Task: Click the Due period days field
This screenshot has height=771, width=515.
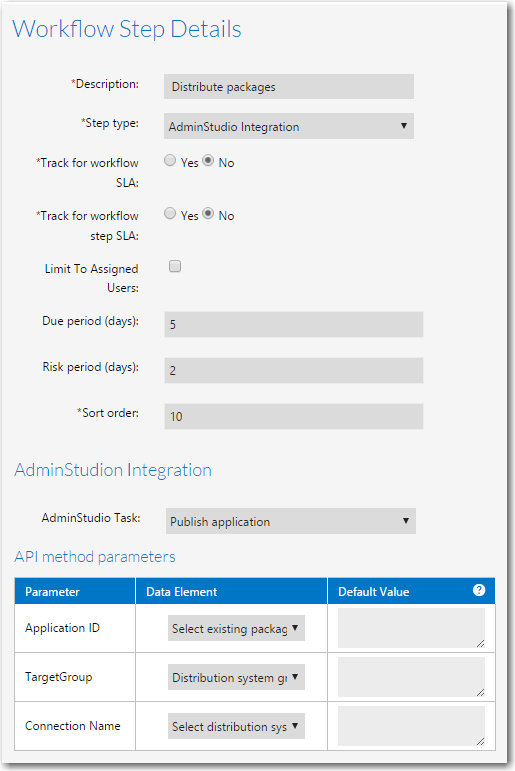Action: 294,325
